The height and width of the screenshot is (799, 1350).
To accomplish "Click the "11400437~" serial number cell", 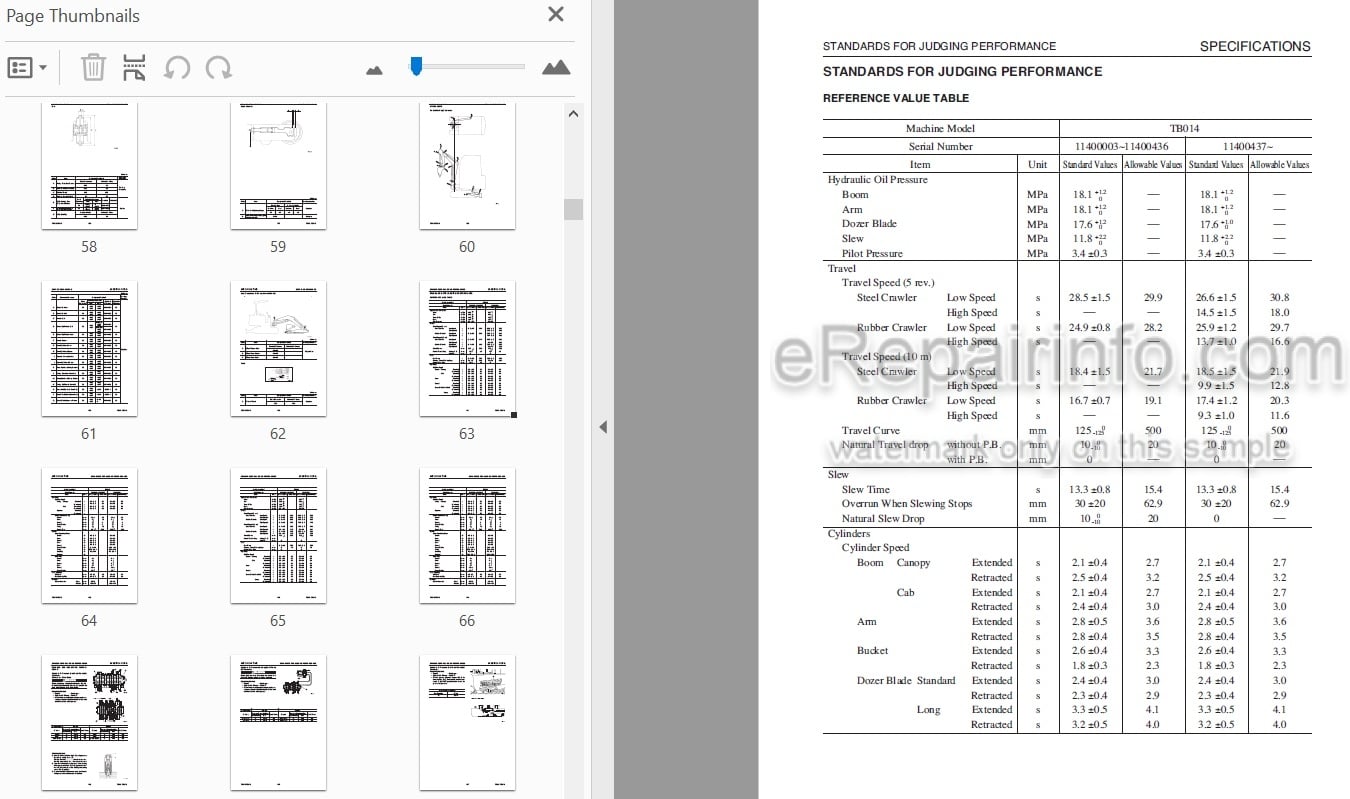I will 1248,147.
